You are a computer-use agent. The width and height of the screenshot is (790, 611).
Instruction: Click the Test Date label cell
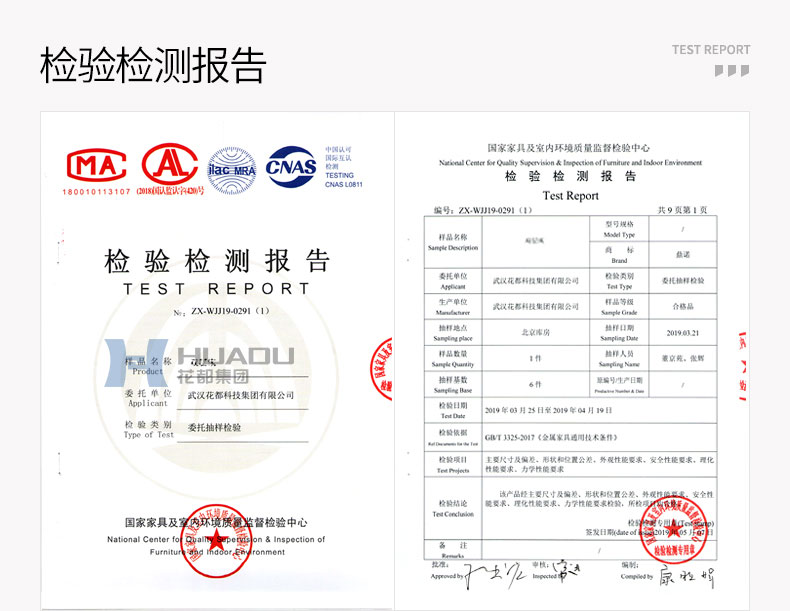[x=453, y=411]
